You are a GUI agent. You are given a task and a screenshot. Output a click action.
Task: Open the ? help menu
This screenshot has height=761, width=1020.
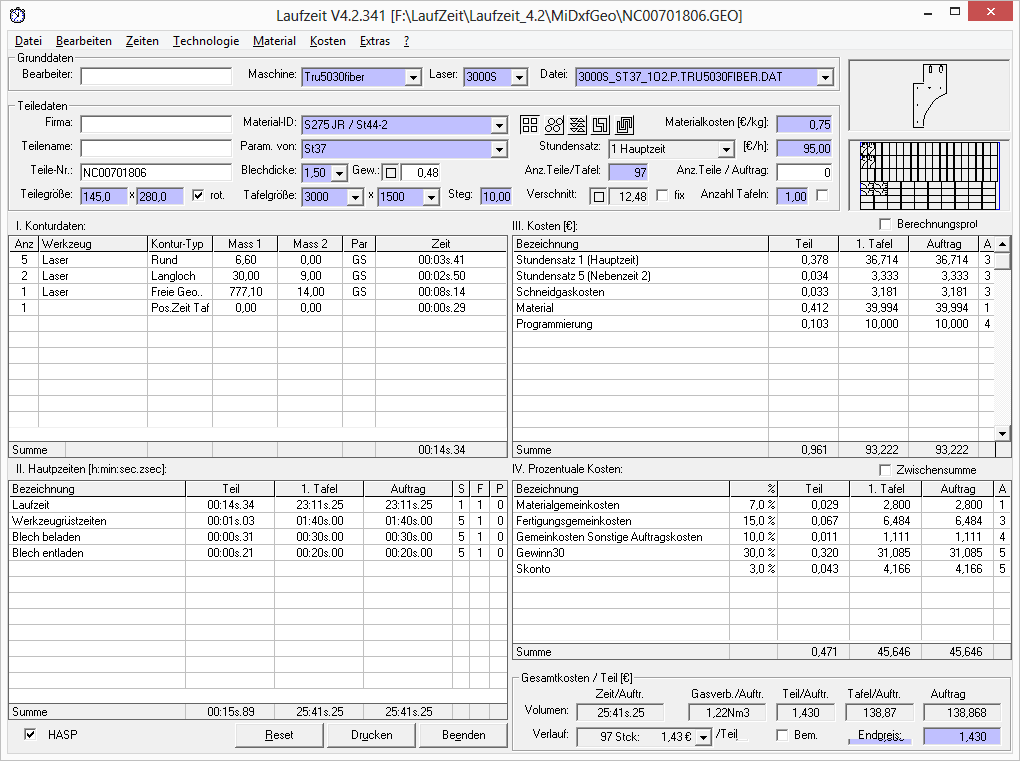407,41
